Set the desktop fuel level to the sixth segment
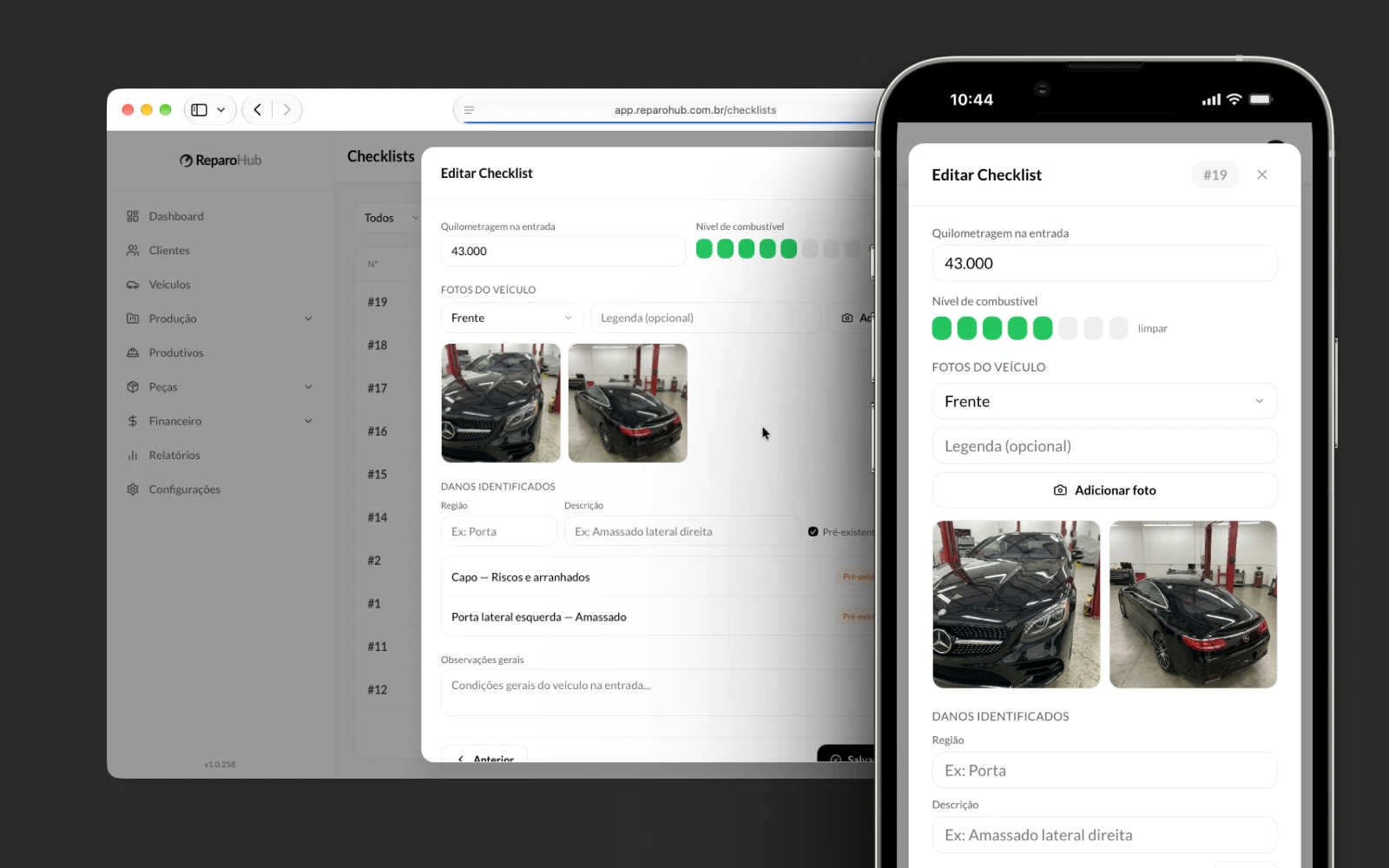Screen dimensions: 1389x868 coord(810,249)
